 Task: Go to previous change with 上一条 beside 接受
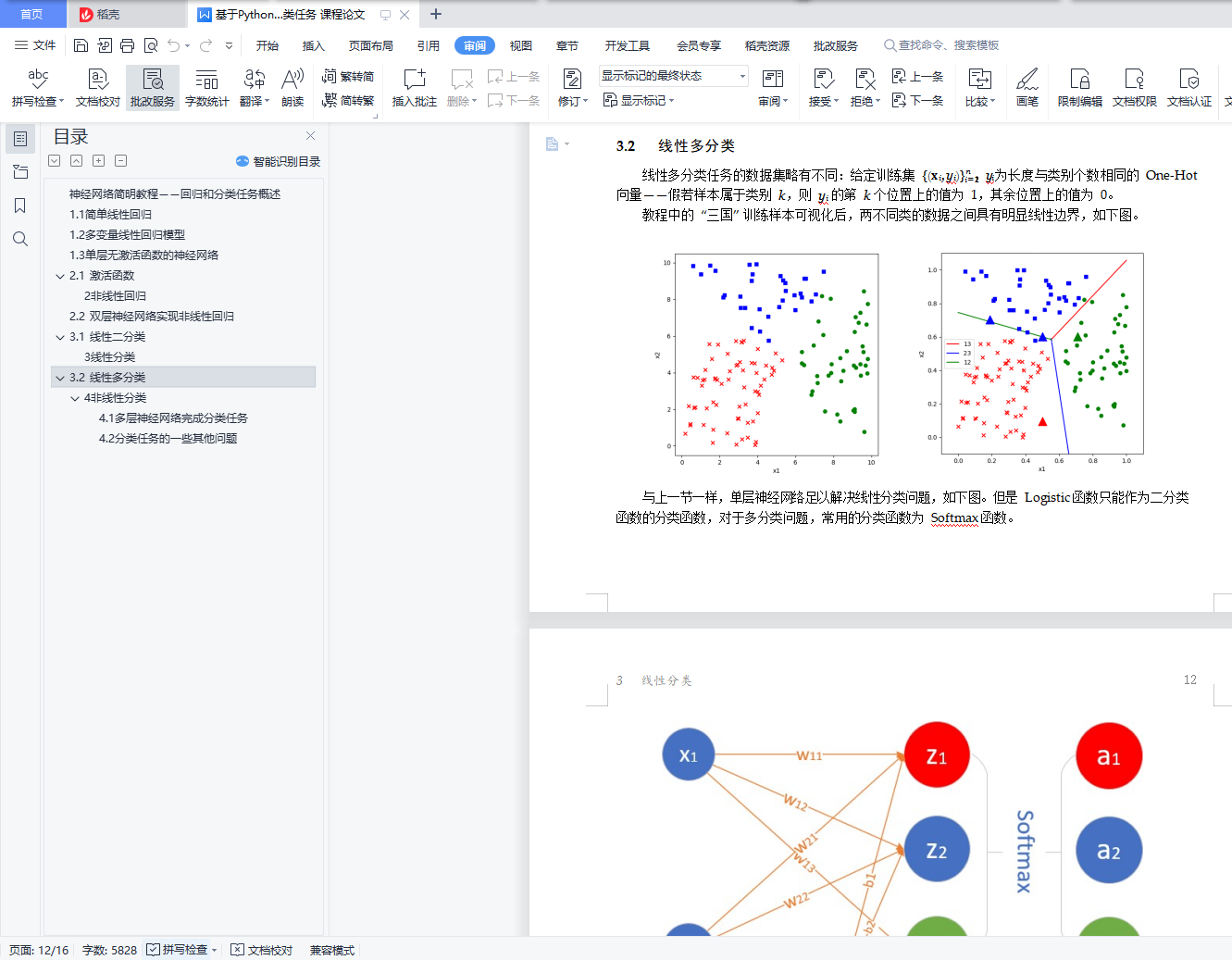tap(917, 76)
